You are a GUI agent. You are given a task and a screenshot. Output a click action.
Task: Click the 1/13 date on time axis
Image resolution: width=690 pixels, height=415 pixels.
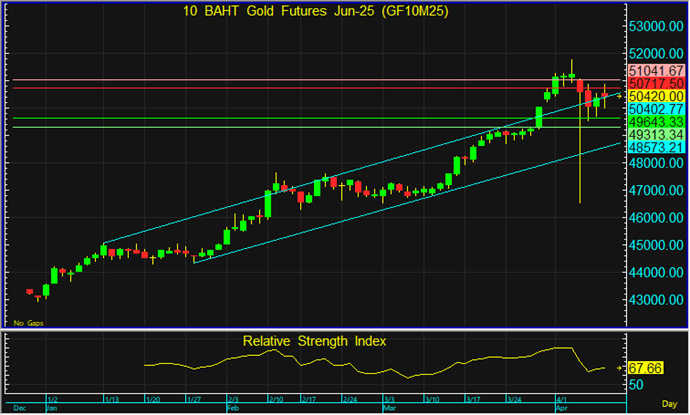click(113, 398)
